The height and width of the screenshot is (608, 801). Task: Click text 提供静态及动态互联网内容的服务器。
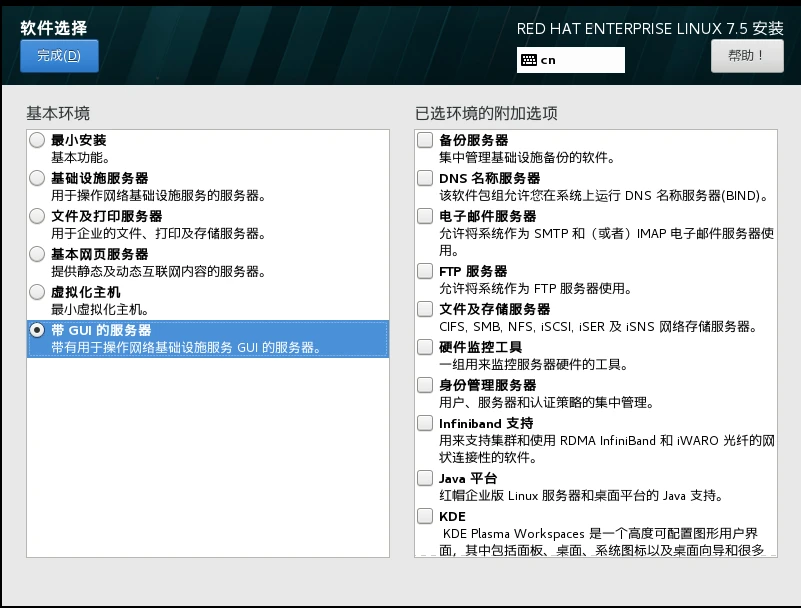pyautogui.click(x=158, y=271)
